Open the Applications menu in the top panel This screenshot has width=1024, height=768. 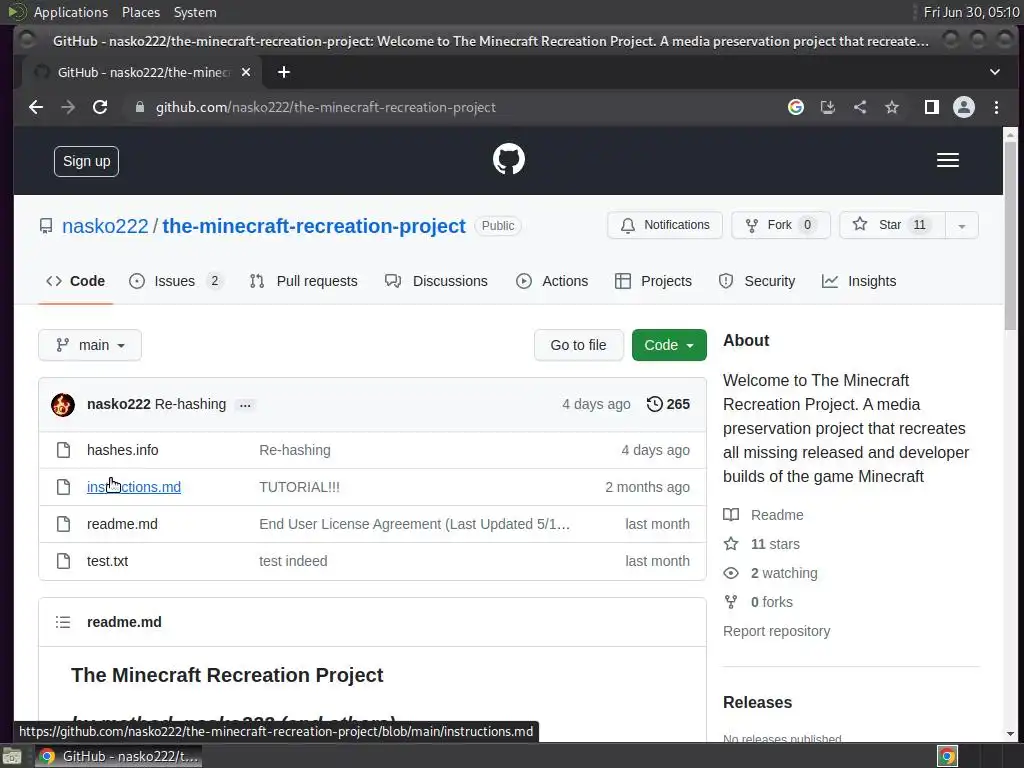click(71, 12)
